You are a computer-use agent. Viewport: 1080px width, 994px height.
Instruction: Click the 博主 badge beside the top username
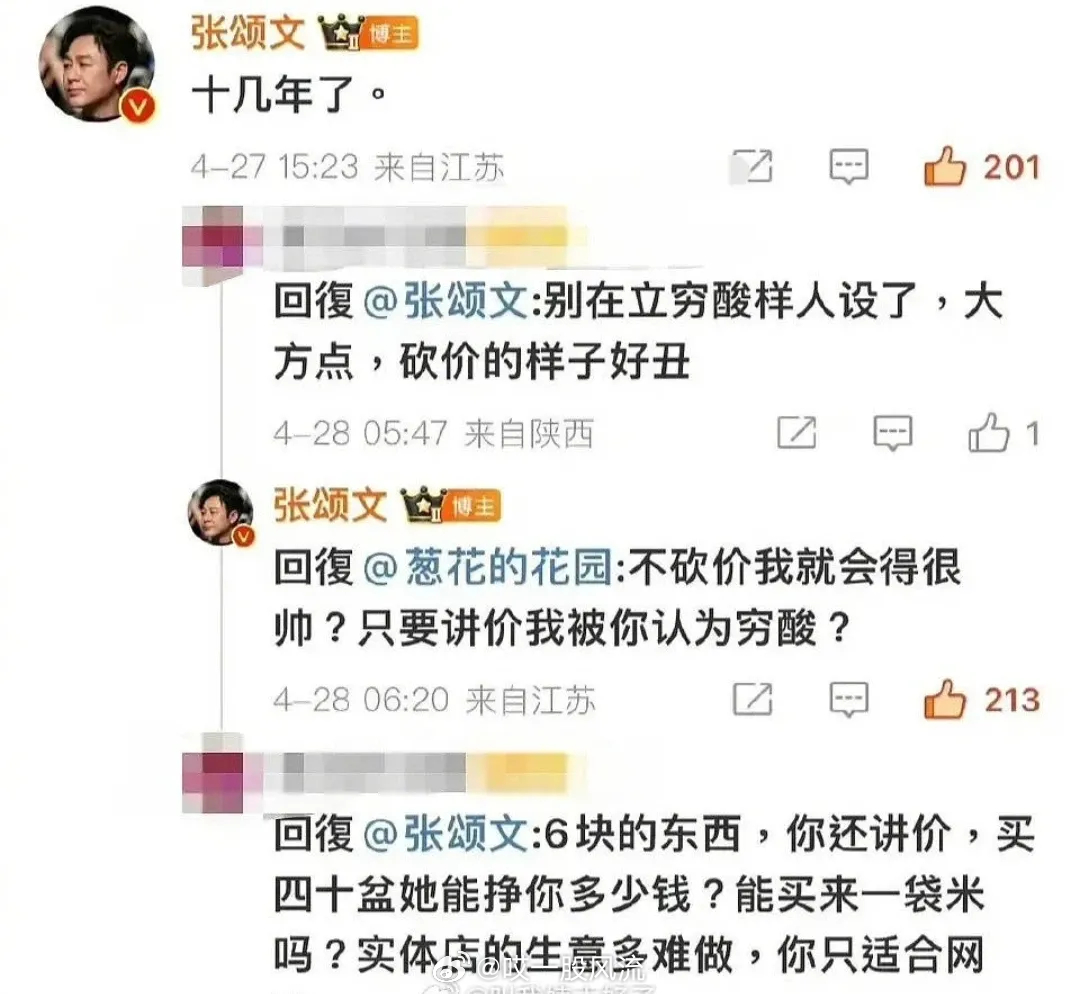coord(392,34)
